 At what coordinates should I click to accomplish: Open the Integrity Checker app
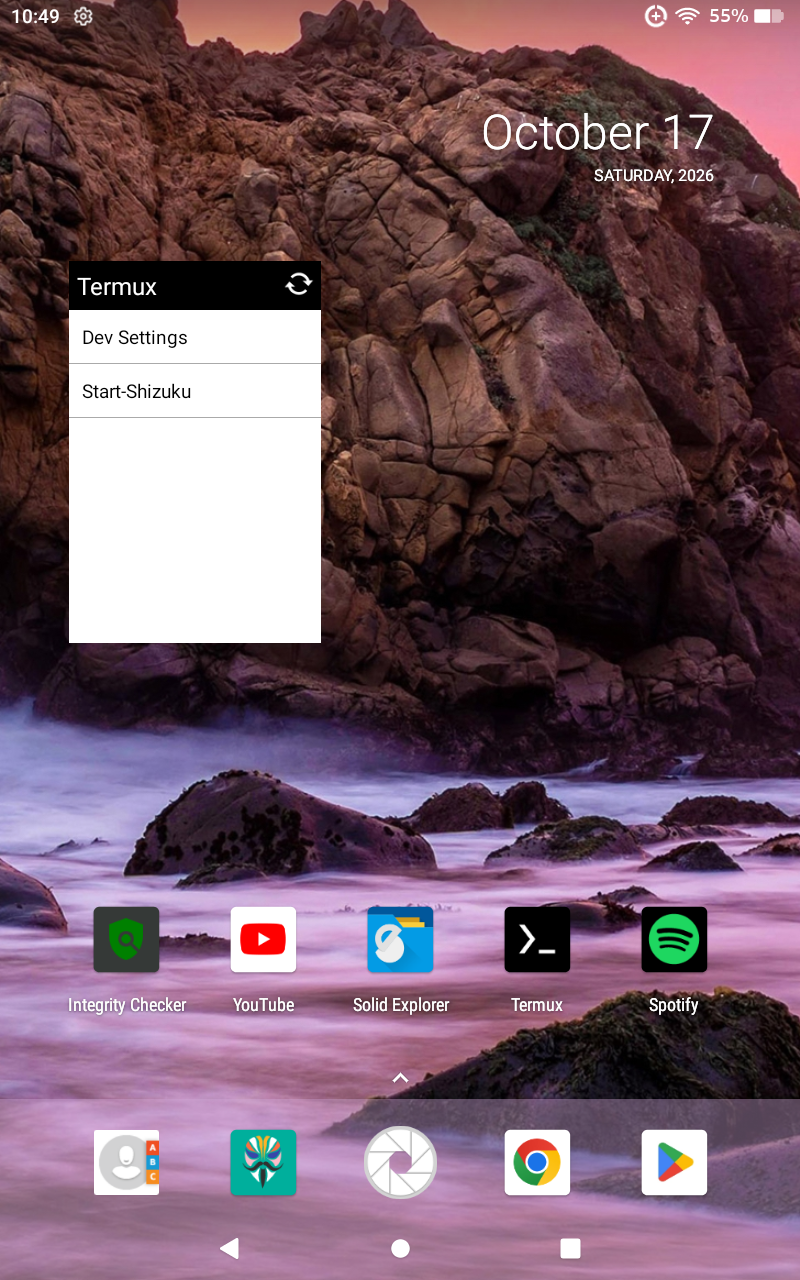pyautogui.click(x=126, y=940)
